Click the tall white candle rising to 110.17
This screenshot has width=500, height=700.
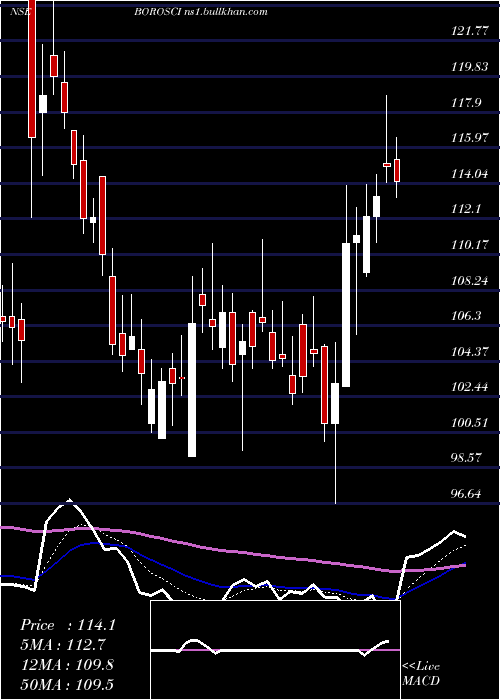(346, 315)
